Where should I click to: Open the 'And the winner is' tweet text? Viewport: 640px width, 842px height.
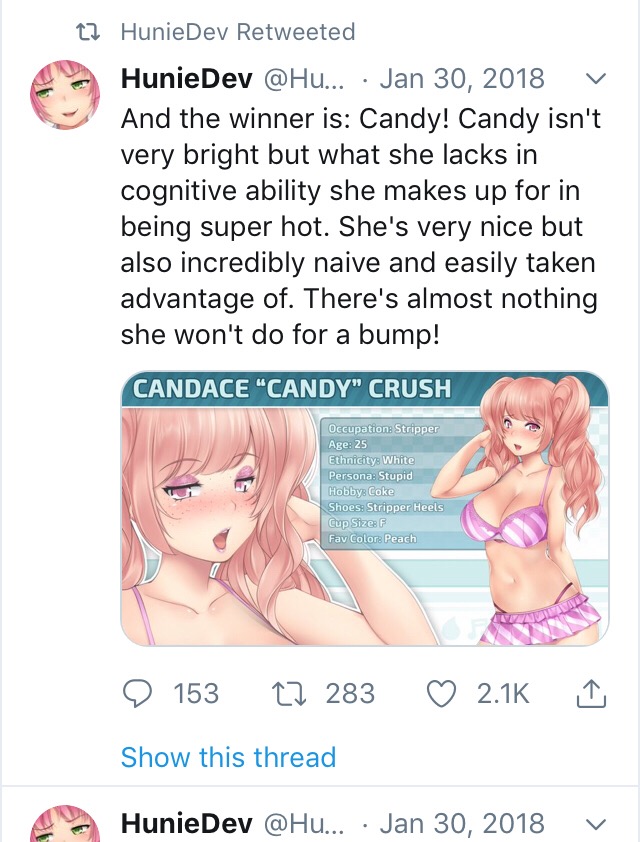point(360,227)
